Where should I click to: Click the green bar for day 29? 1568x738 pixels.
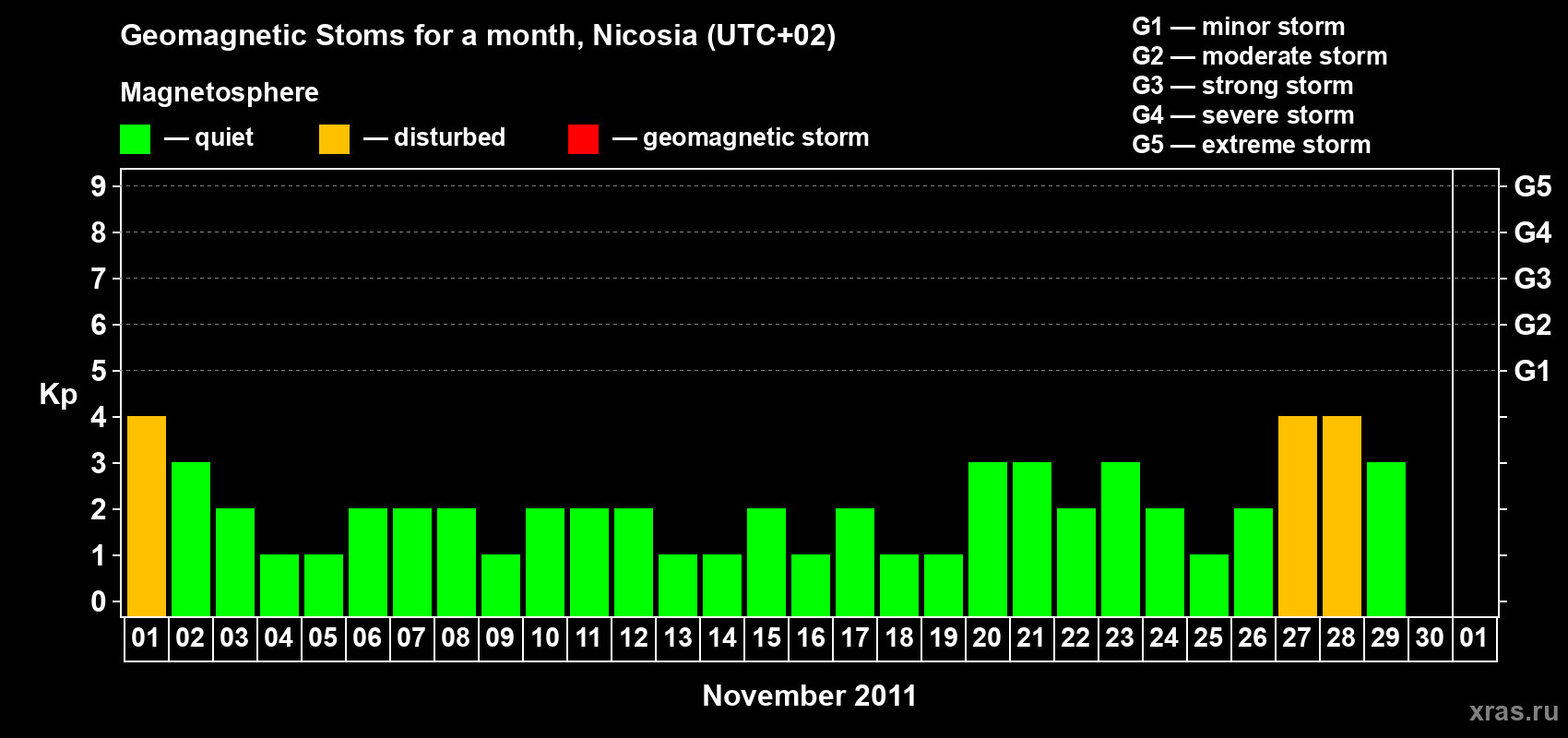[x=1386, y=540]
